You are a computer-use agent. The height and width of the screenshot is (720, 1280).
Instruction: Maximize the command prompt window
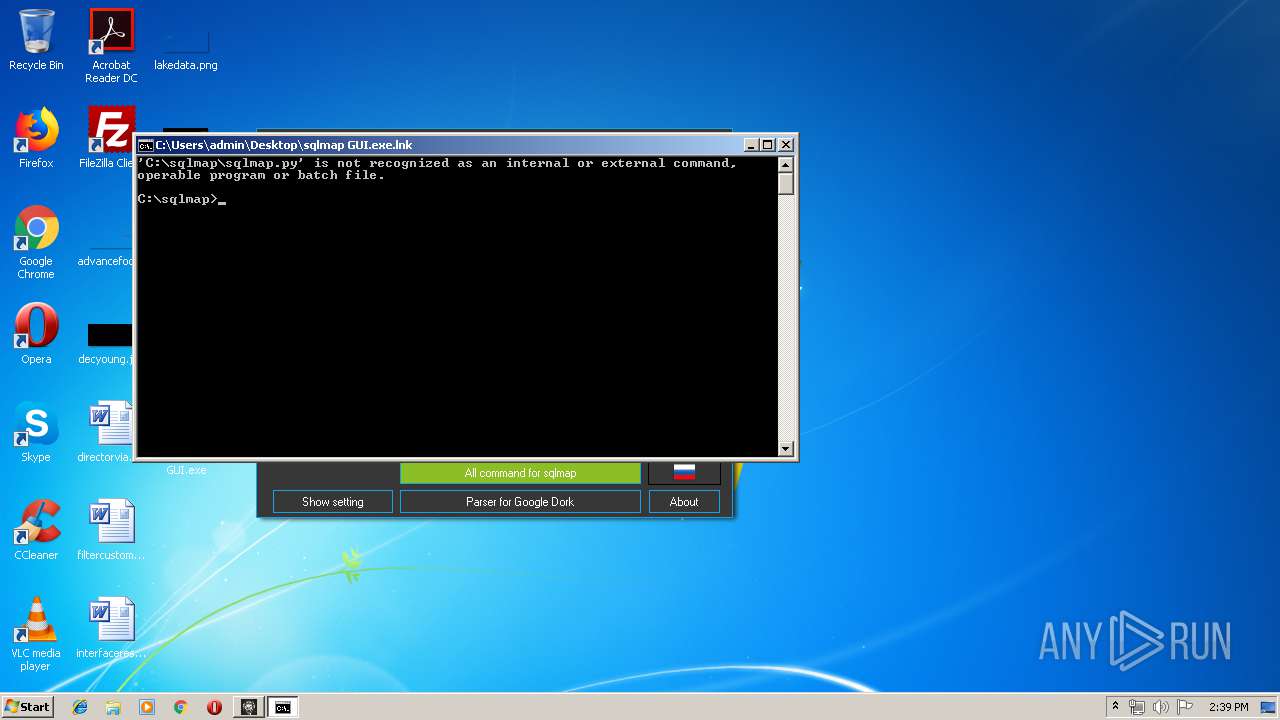click(x=768, y=145)
